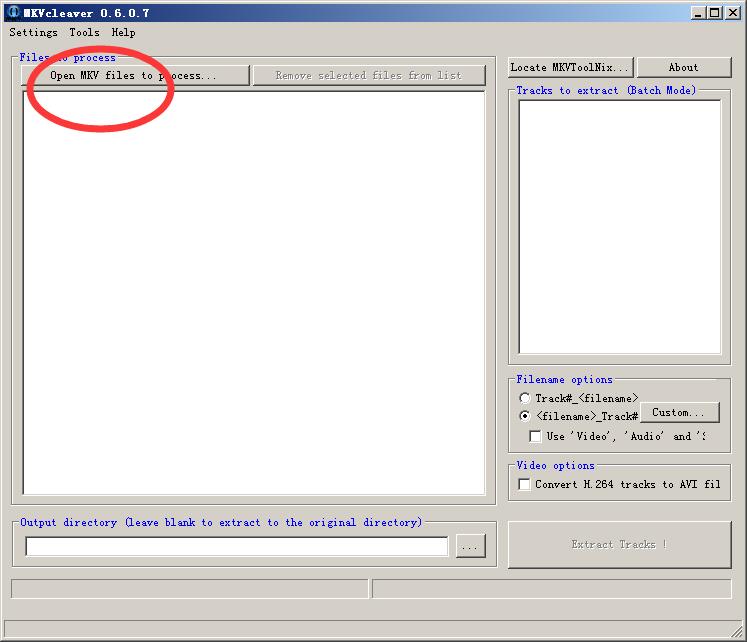Maximize the MKVcleaver window

point(714,12)
